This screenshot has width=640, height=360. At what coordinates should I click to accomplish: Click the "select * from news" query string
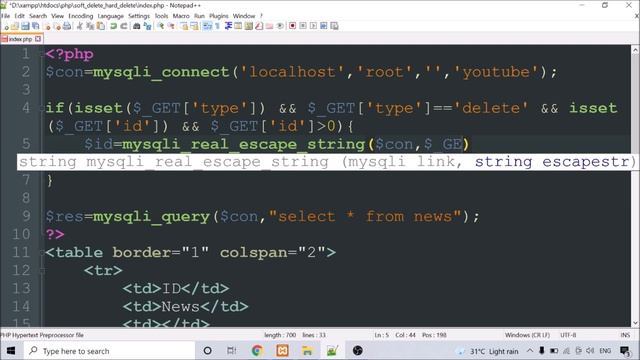(365, 216)
